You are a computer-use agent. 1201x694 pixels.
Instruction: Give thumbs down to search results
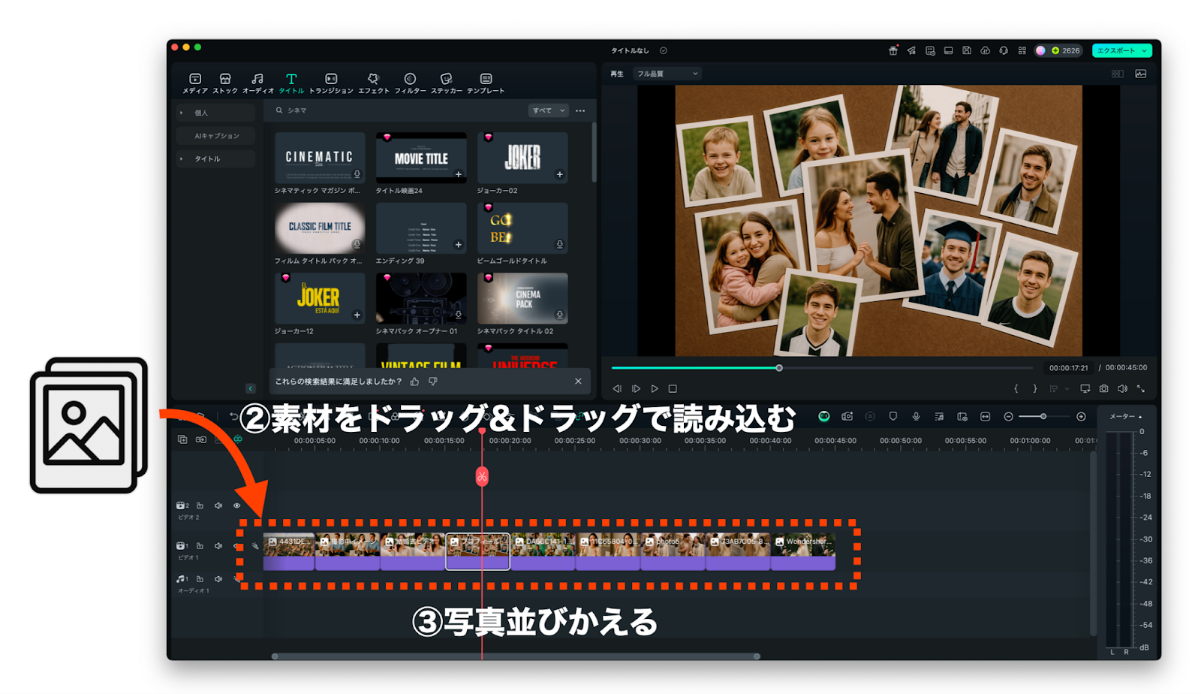tap(433, 381)
